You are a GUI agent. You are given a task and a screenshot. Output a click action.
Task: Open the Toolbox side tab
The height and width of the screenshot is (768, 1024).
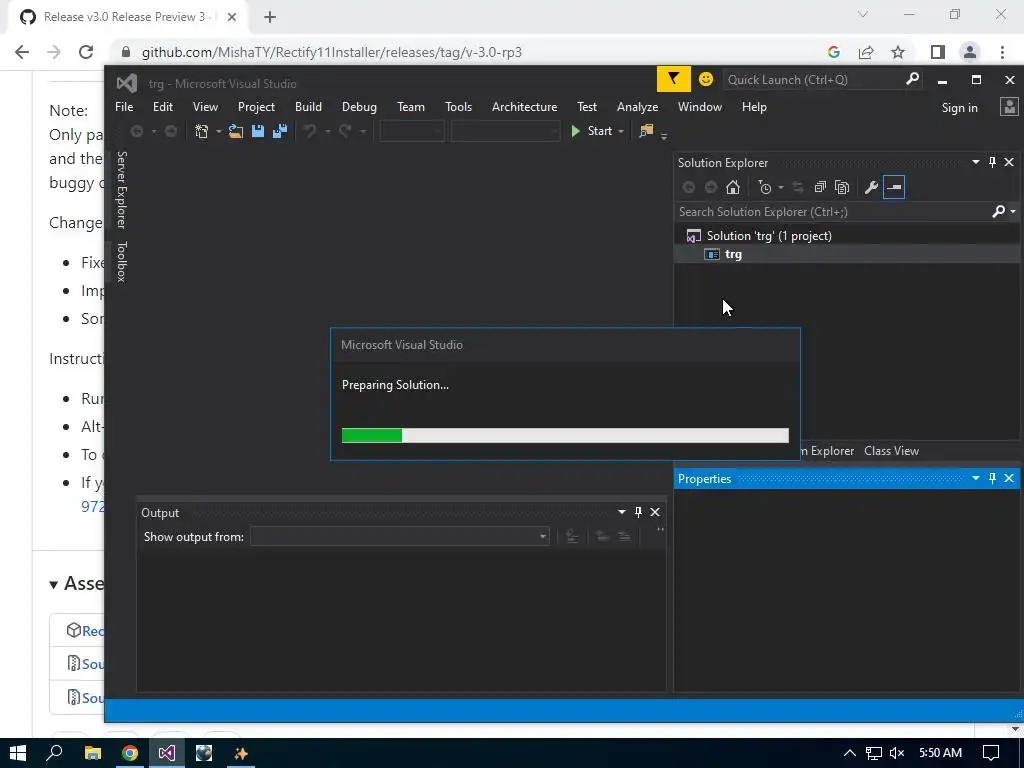[121, 262]
